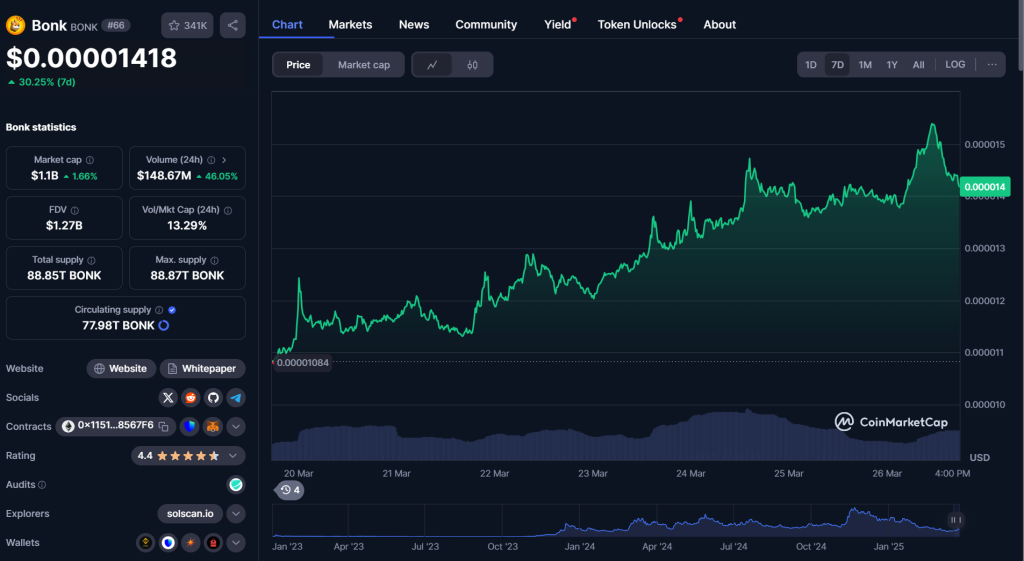Click the events history badge showing 4
Image resolution: width=1024 pixels, height=561 pixels.
click(290, 490)
